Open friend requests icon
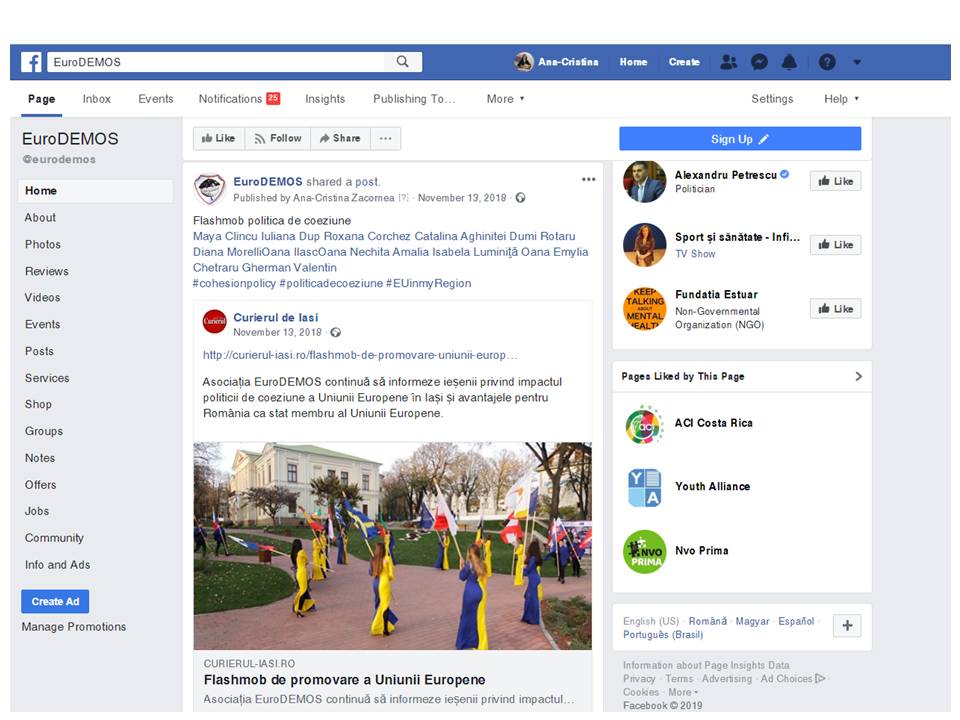Image resolution: width=960 pixels, height=720 pixels. (728, 62)
